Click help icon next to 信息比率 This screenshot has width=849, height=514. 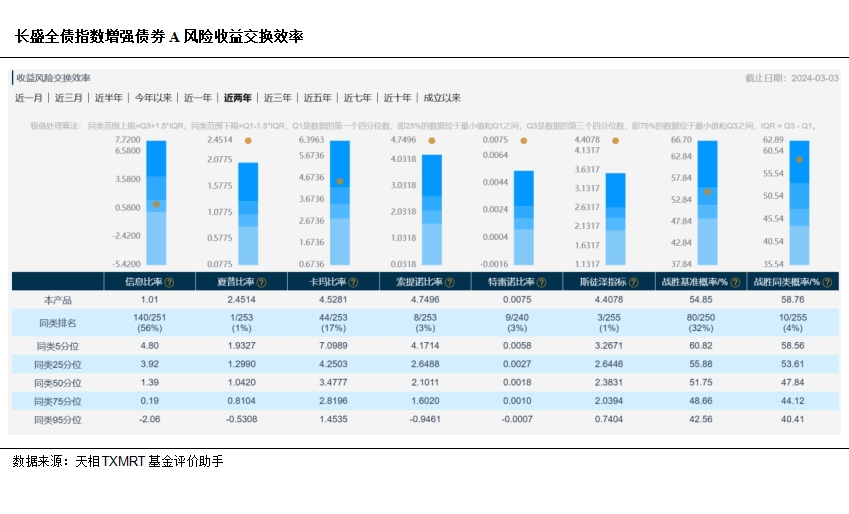[x=169, y=283]
